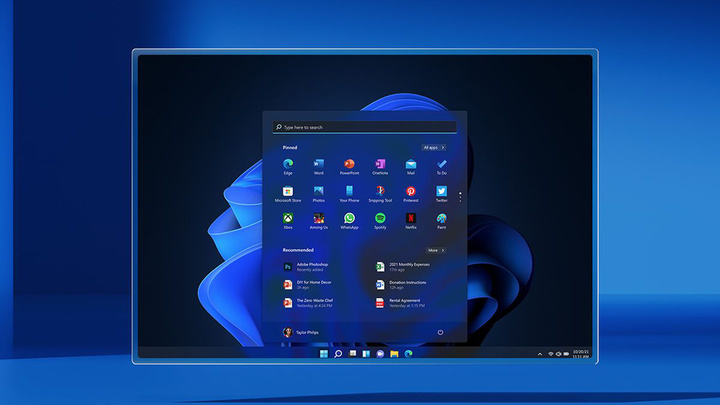The height and width of the screenshot is (405, 720).
Task: Click the Windows Start button on taskbar
Action: click(324, 354)
